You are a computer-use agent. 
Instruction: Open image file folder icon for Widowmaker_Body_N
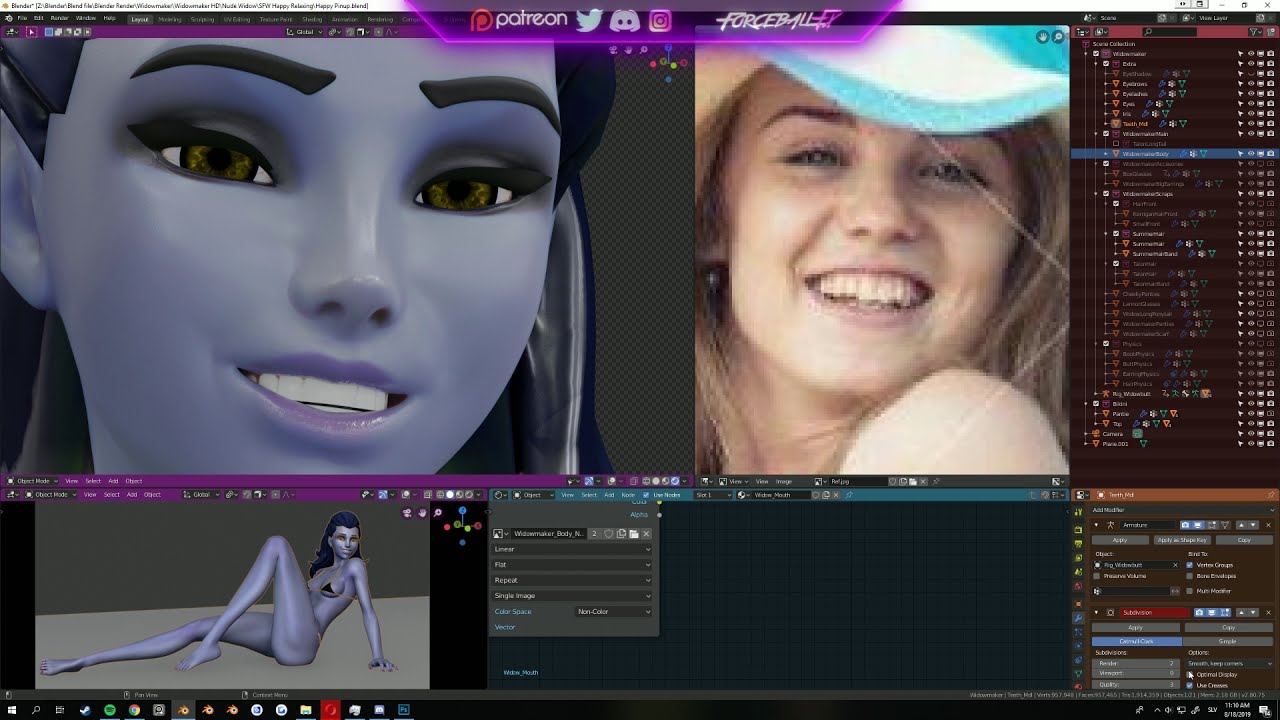pos(634,534)
